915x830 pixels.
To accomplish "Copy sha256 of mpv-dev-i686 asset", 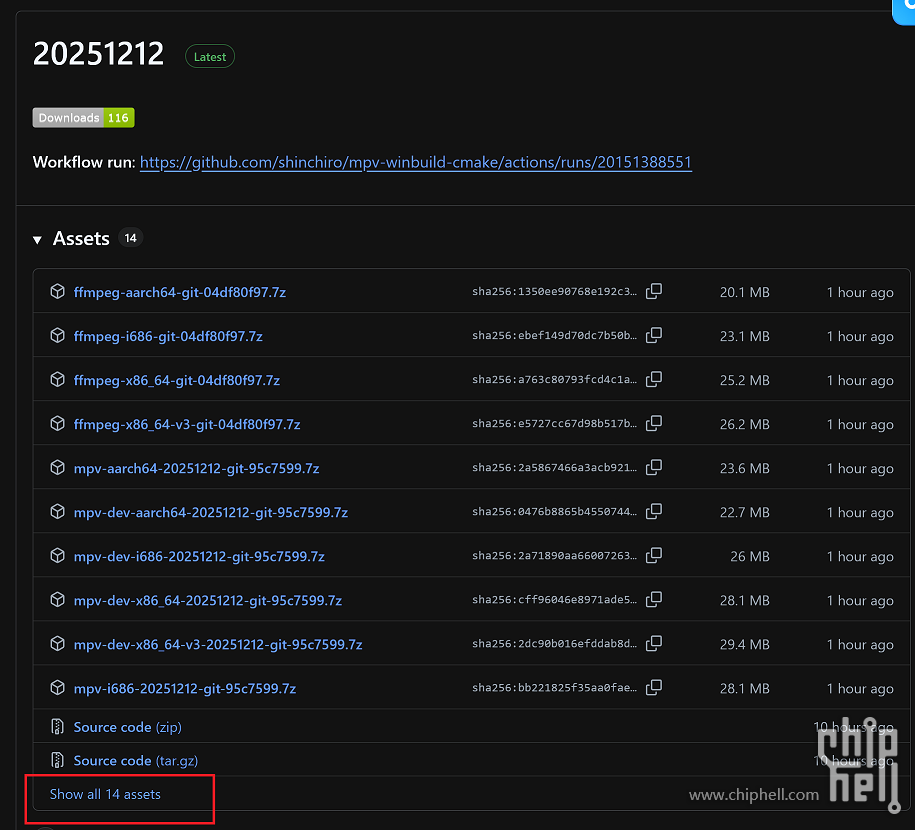I will tap(654, 556).
